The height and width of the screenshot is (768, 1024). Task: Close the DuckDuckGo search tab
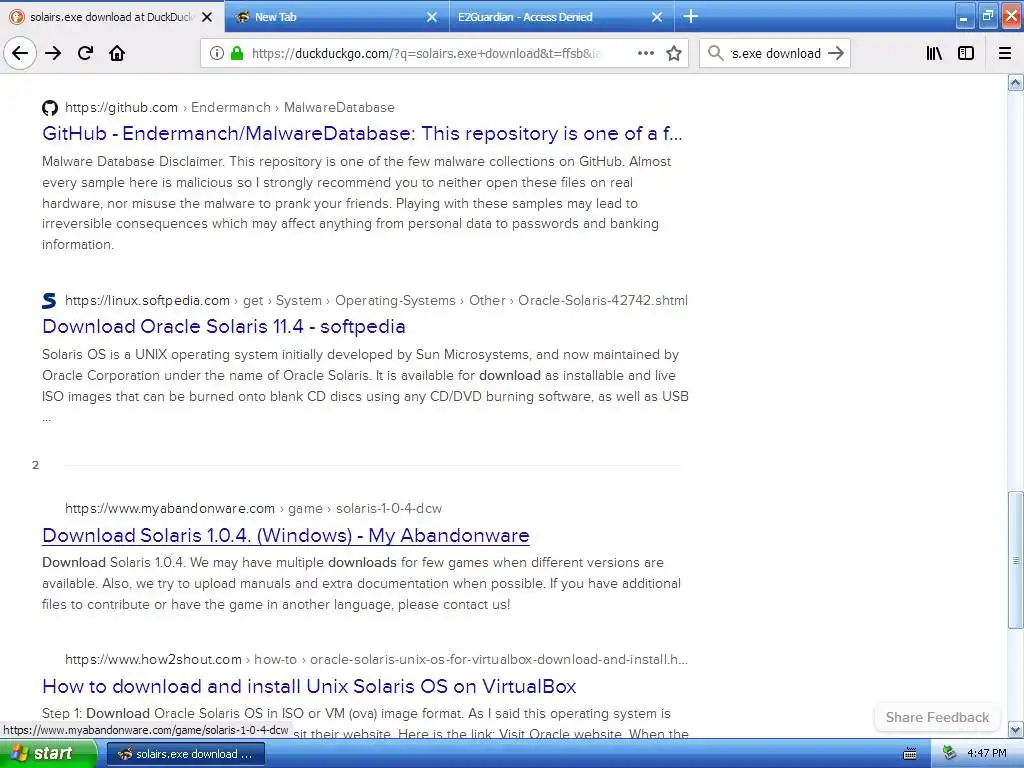pyautogui.click(x=207, y=17)
